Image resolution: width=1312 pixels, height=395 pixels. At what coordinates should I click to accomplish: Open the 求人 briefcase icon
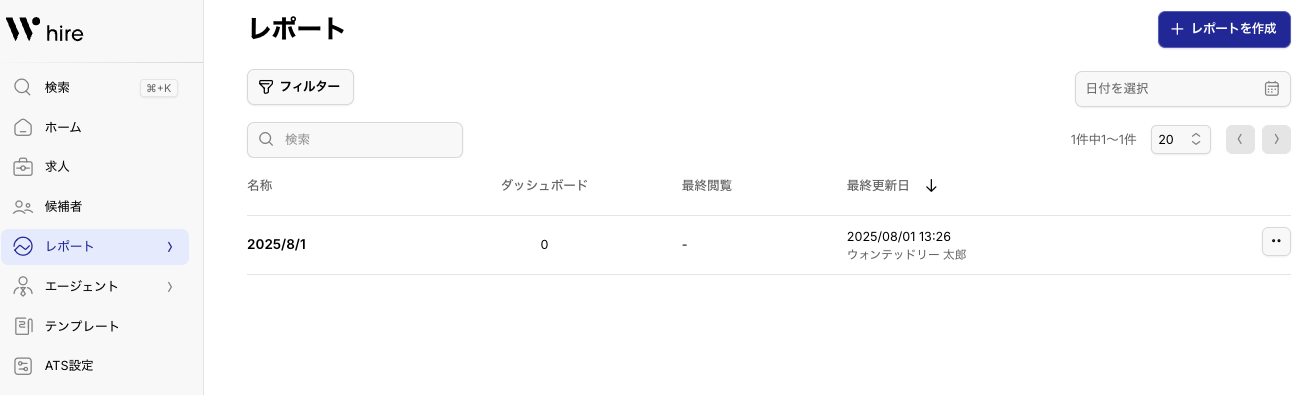click(x=23, y=167)
